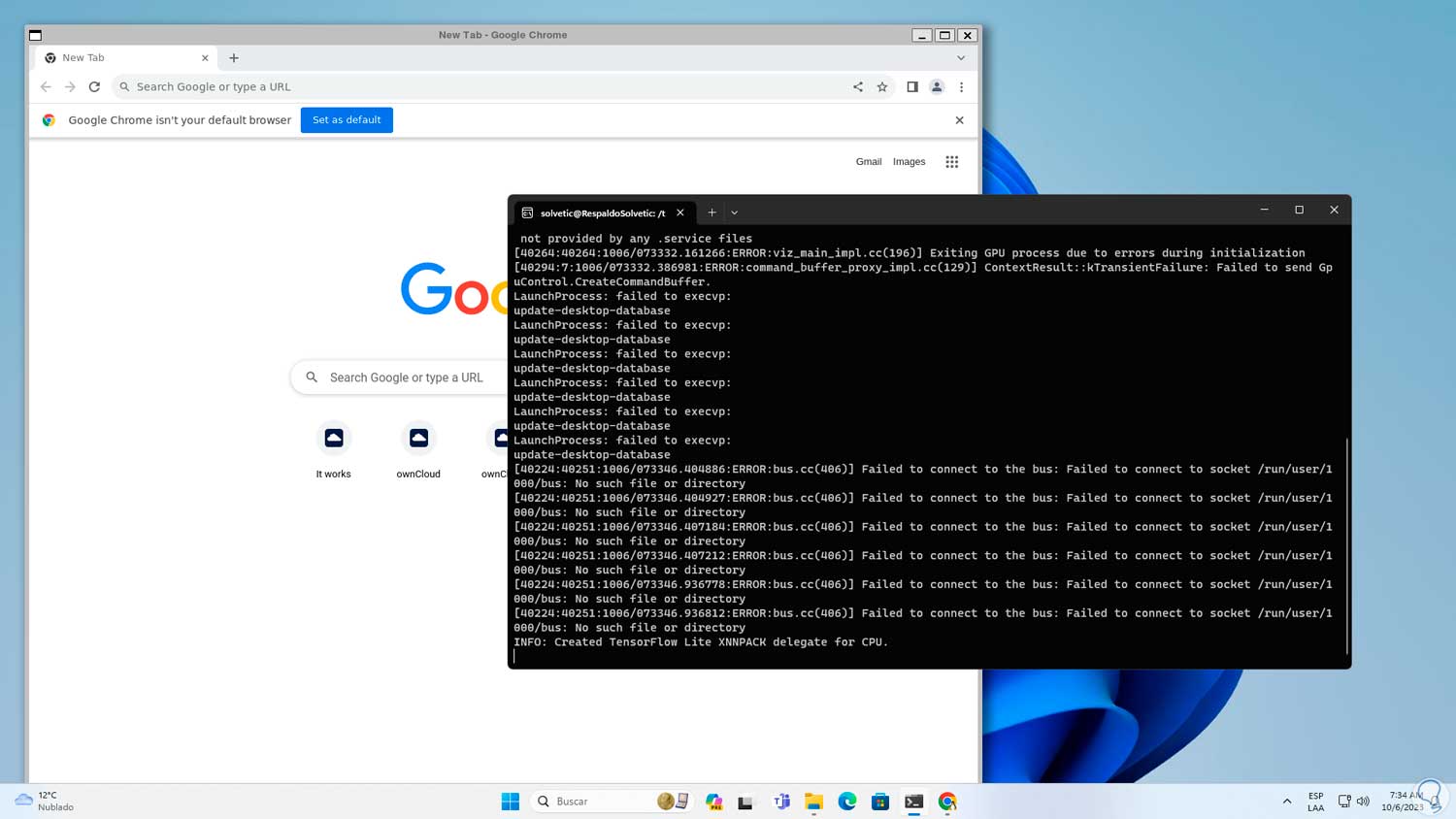This screenshot has width=1456, height=819.
Task: Open Chrome's side panel
Action: (912, 87)
